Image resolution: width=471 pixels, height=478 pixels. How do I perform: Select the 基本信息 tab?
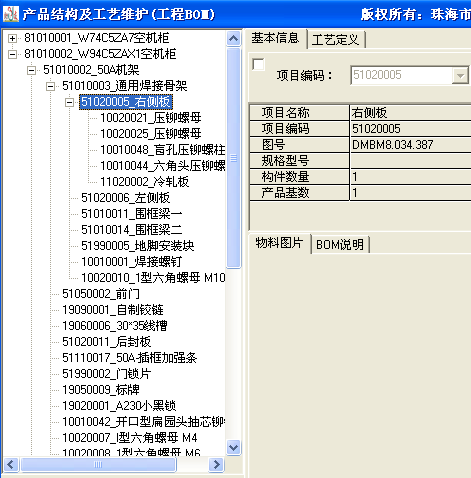[x=276, y=38]
